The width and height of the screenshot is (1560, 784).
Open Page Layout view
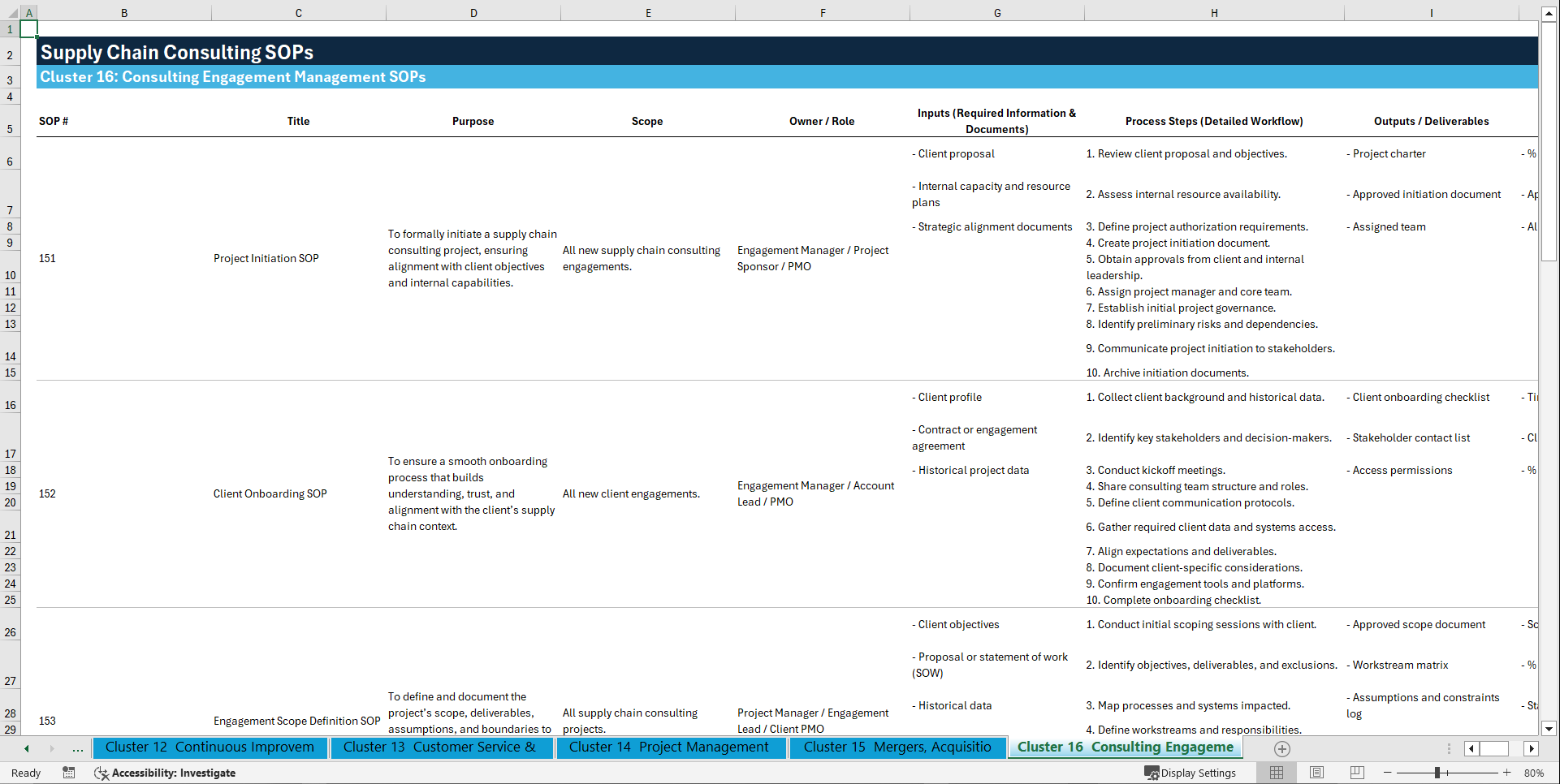pos(1316,773)
